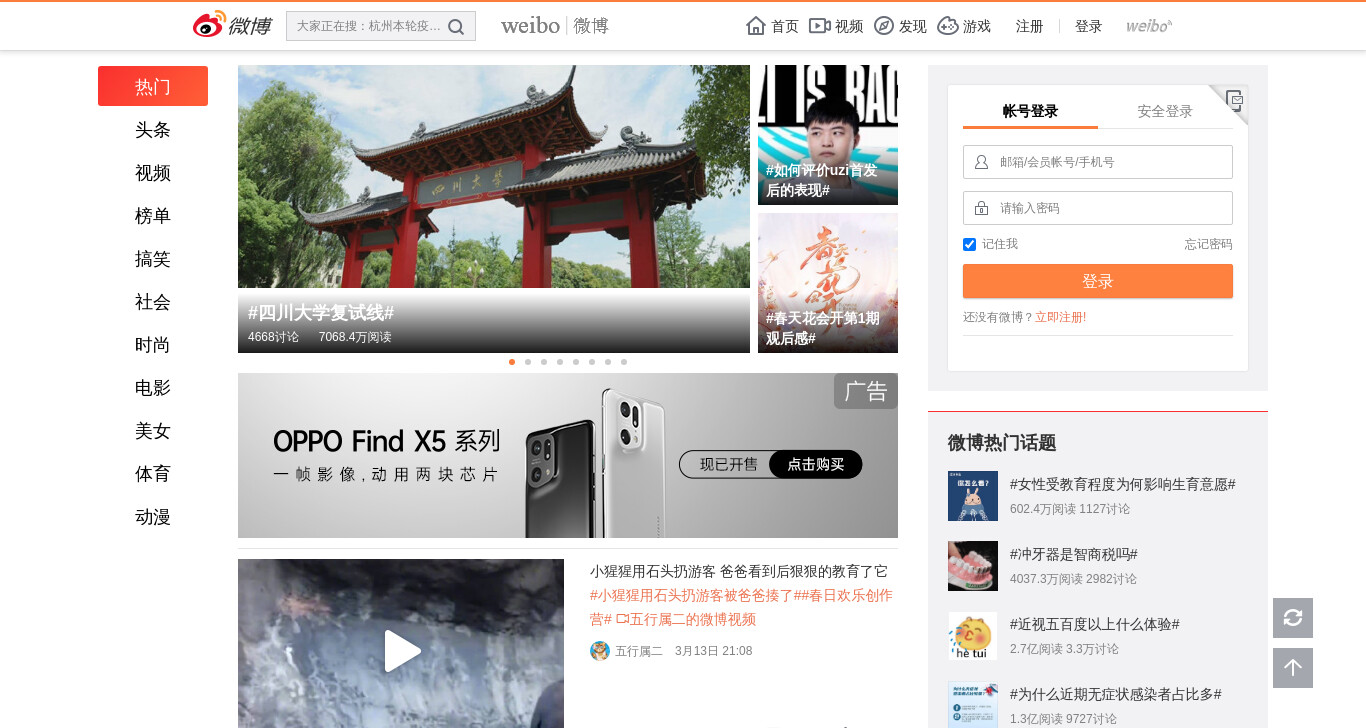The width and height of the screenshot is (1366, 728).
Task: Click the orange 登录 button
Action: tap(1098, 281)
